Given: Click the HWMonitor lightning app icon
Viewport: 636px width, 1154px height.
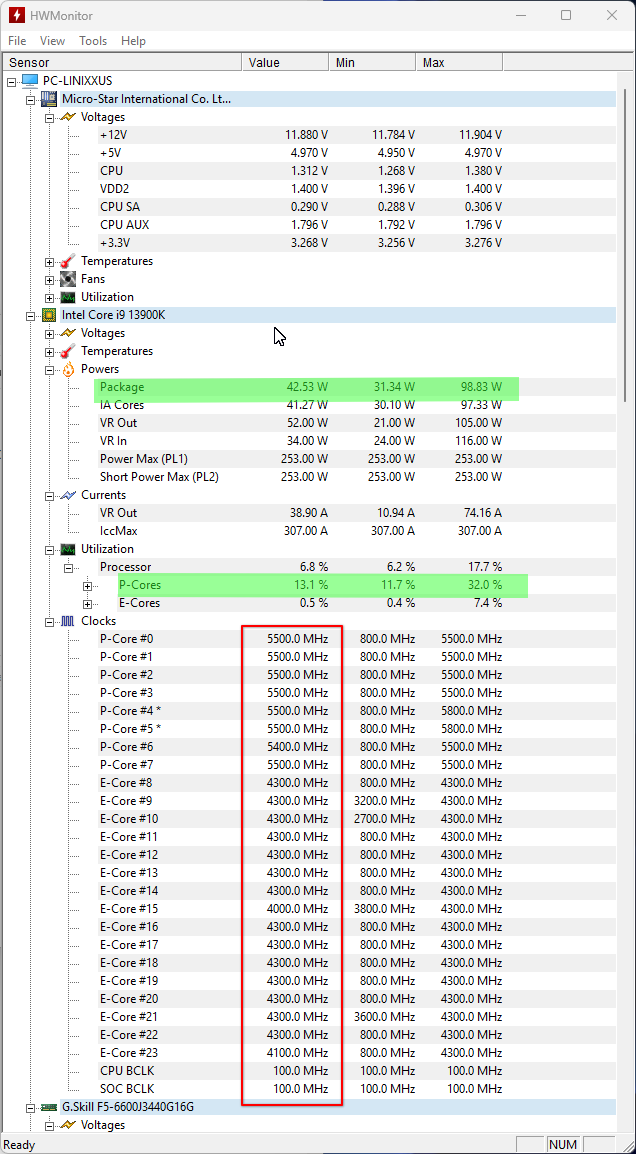Looking at the screenshot, I should click(x=15, y=15).
